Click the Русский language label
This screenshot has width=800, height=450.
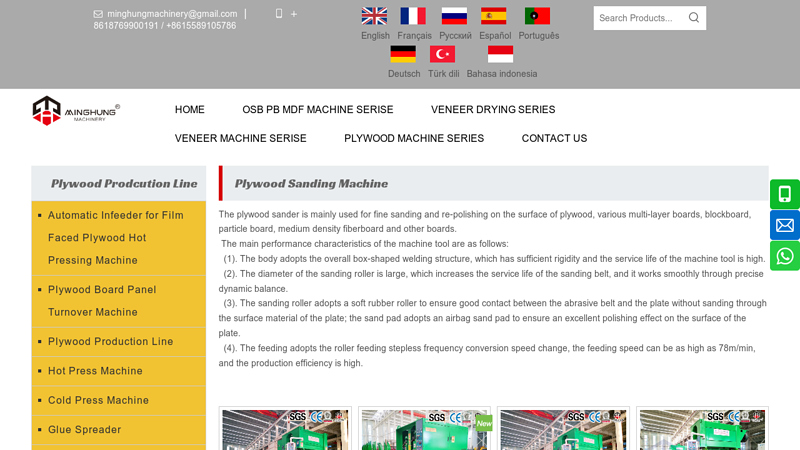(x=455, y=36)
